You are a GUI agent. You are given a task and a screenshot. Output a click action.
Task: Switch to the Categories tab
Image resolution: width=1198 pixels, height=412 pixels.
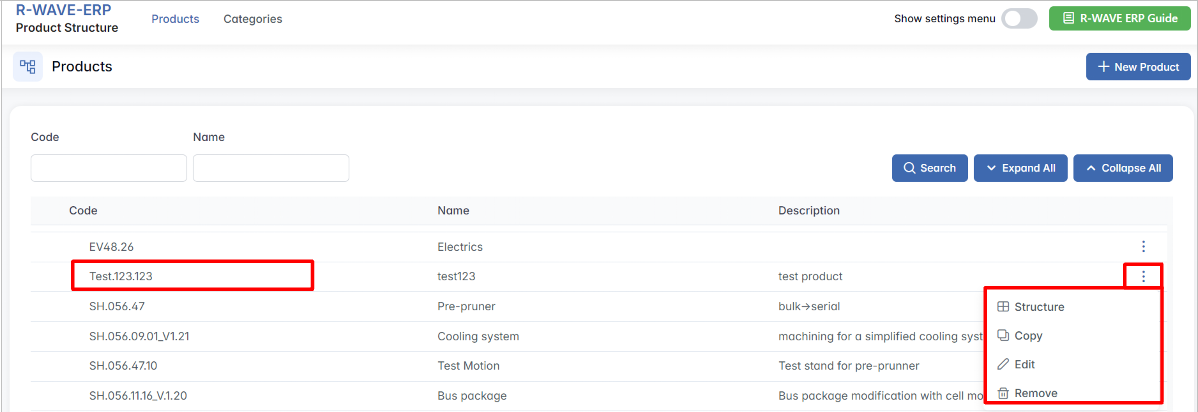point(252,19)
